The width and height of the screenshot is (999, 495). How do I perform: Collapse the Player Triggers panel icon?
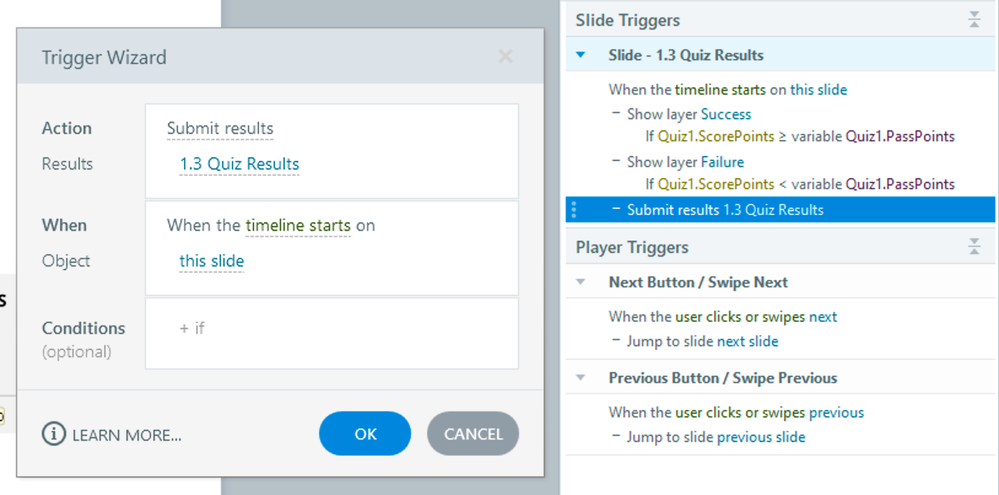coord(974,247)
